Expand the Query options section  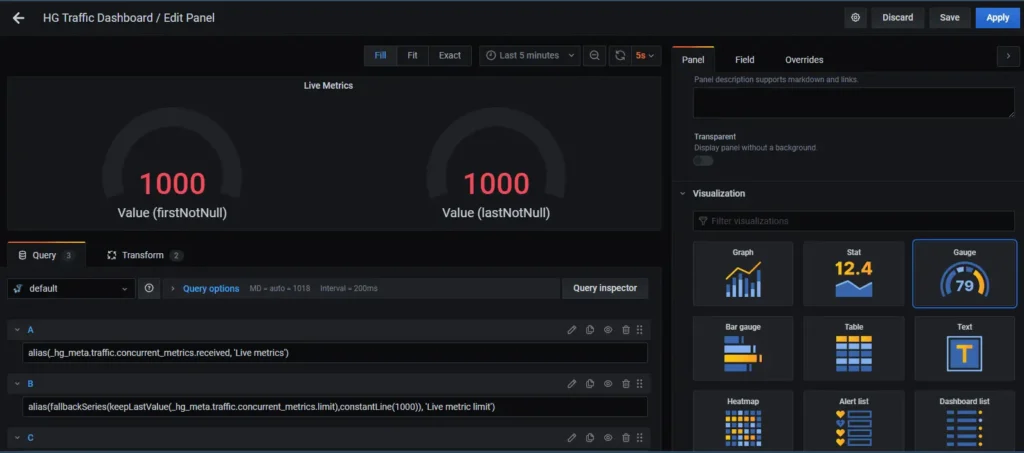(211, 289)
